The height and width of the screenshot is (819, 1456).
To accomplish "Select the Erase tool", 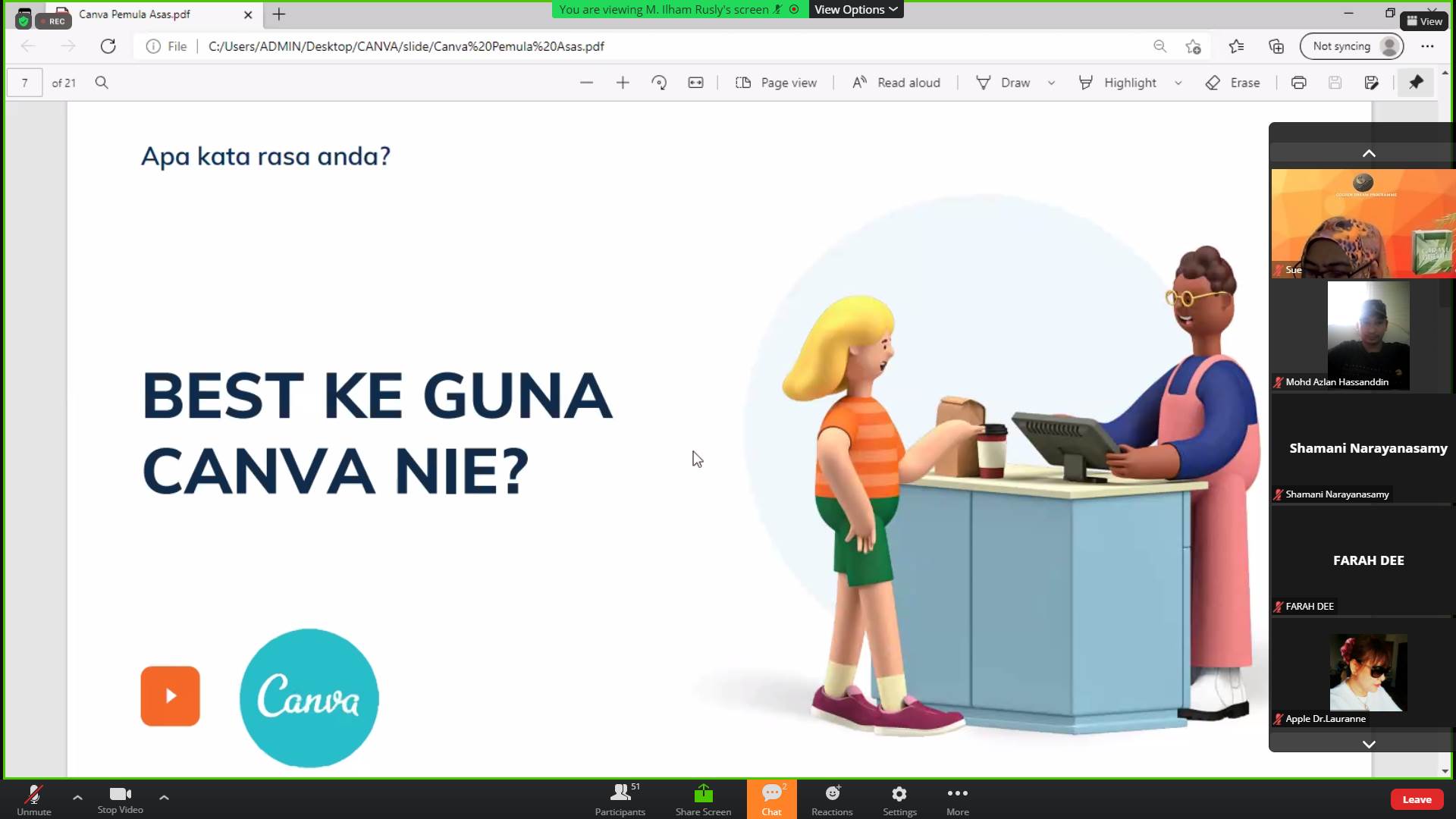I will 1232,83.
